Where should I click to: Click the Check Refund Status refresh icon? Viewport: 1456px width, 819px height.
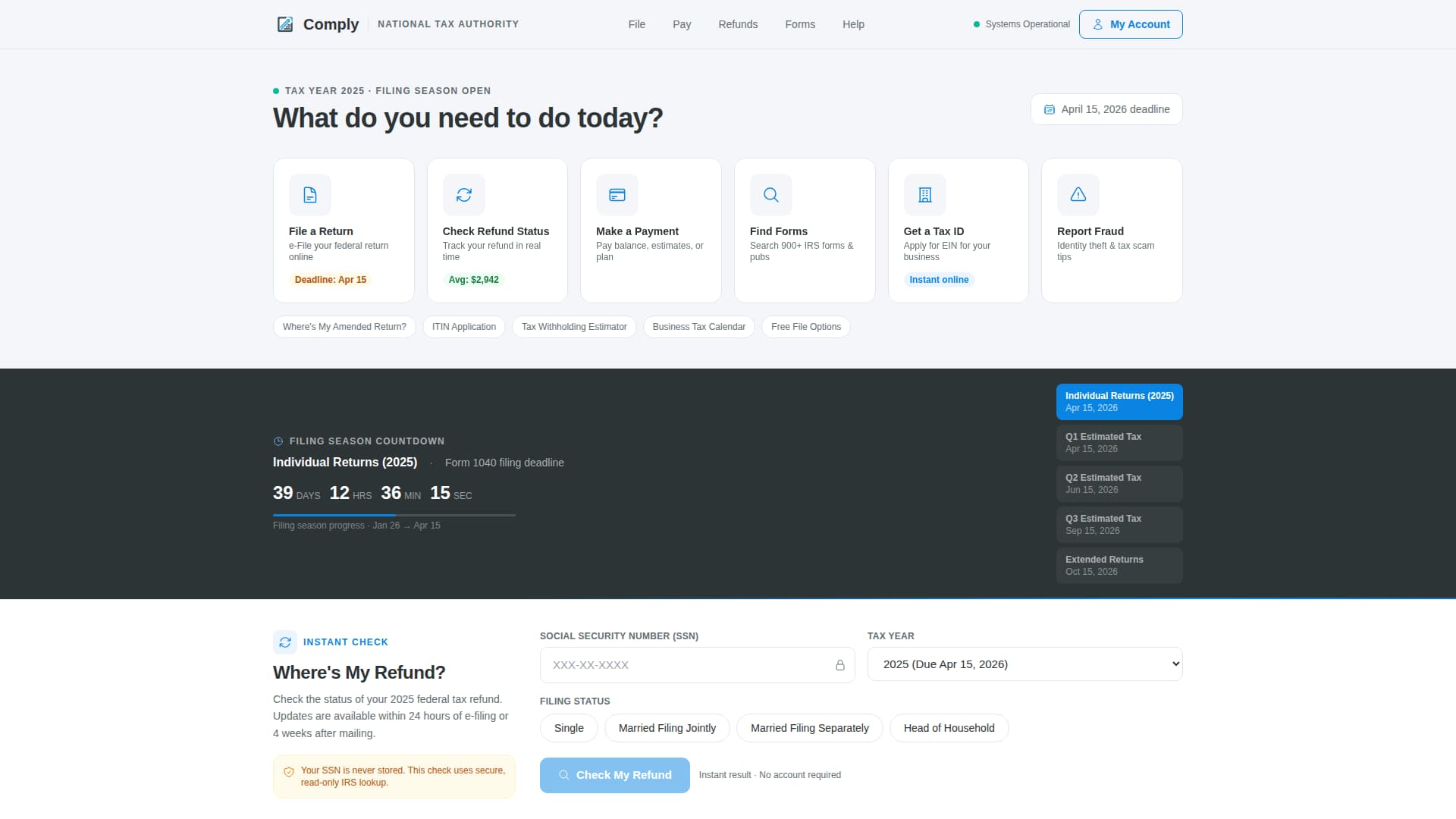pos(464,195)
